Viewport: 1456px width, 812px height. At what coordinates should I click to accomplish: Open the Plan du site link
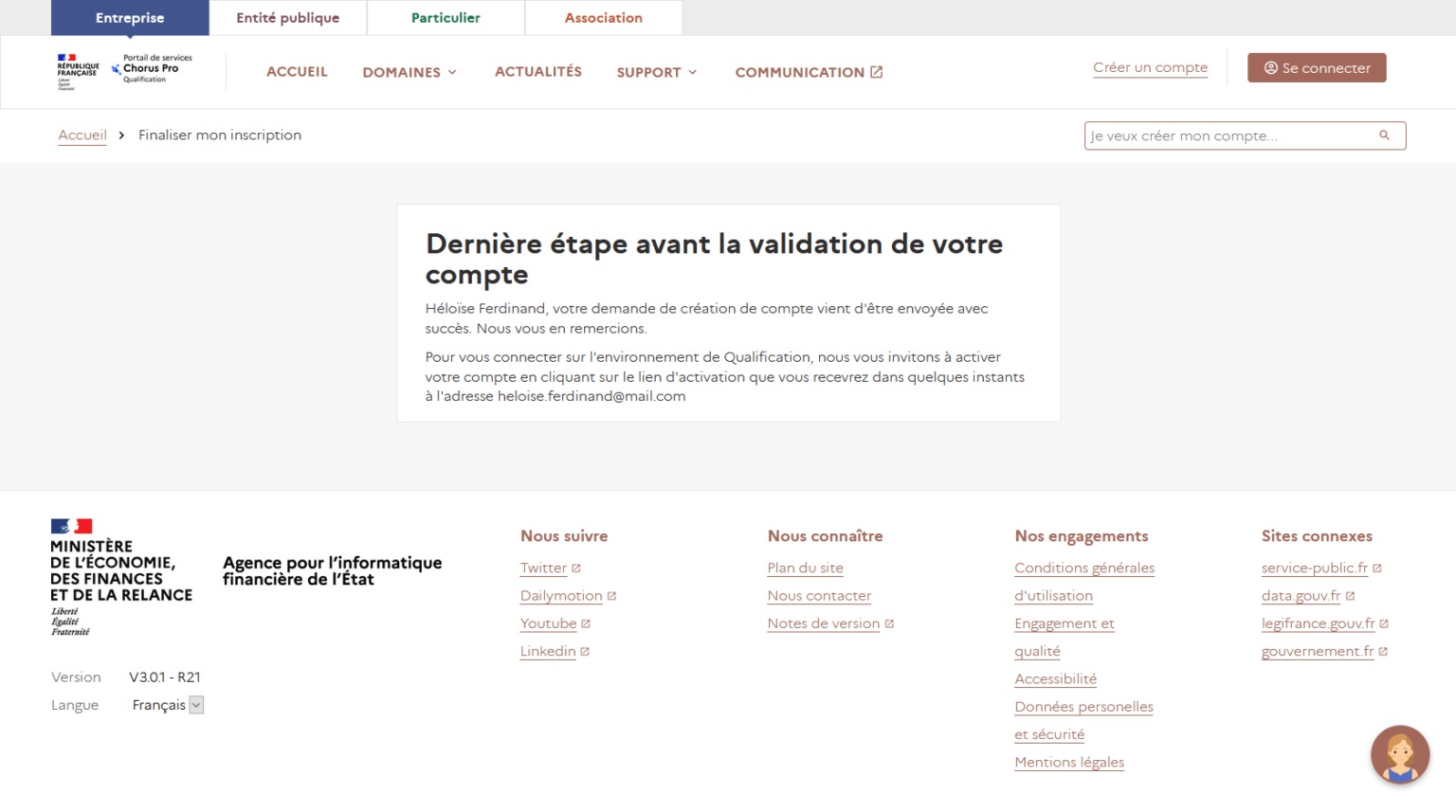805,568
